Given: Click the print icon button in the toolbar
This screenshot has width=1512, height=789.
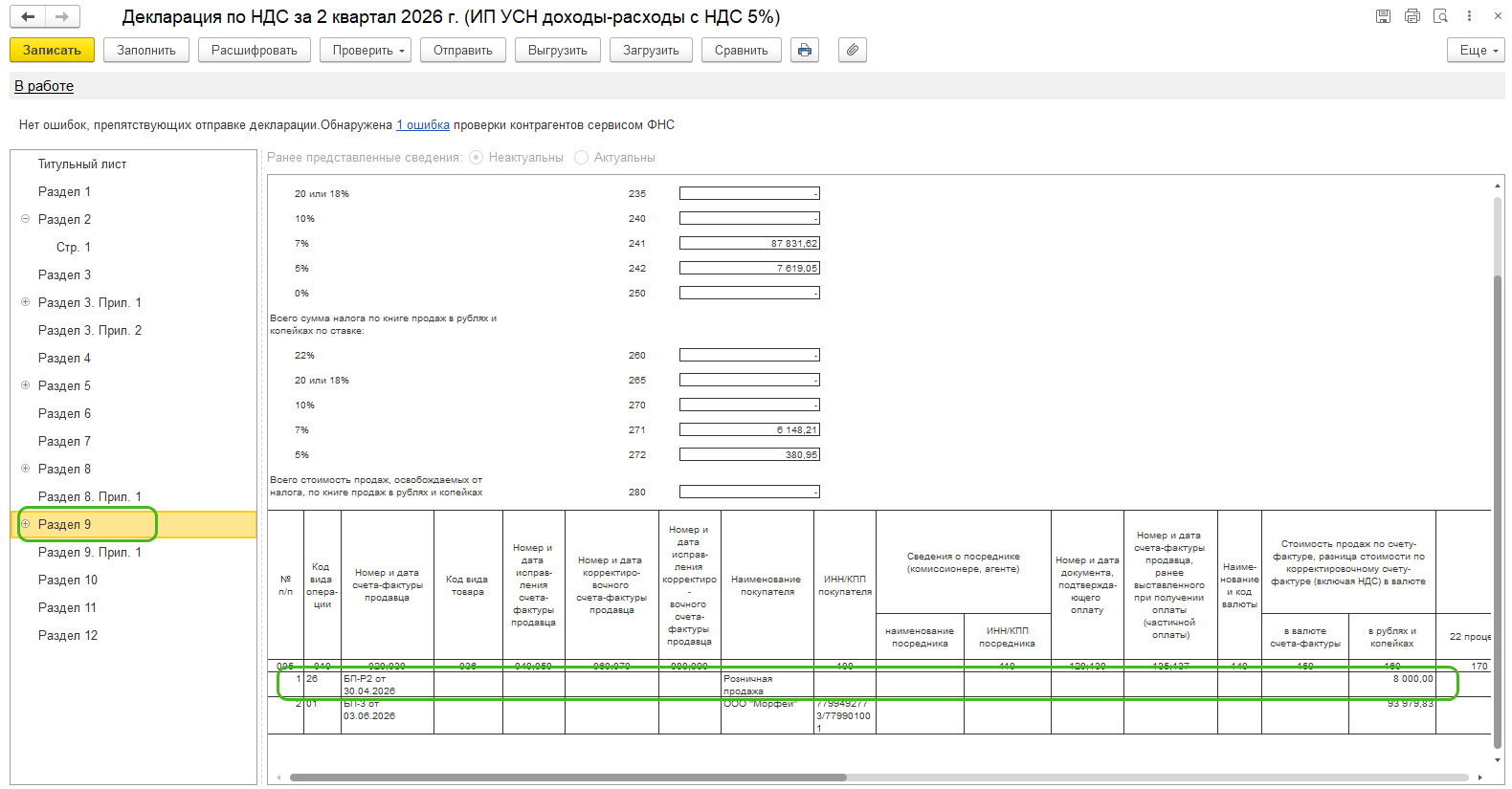Looking at the screenshot, I should click(x=805, y=50).
